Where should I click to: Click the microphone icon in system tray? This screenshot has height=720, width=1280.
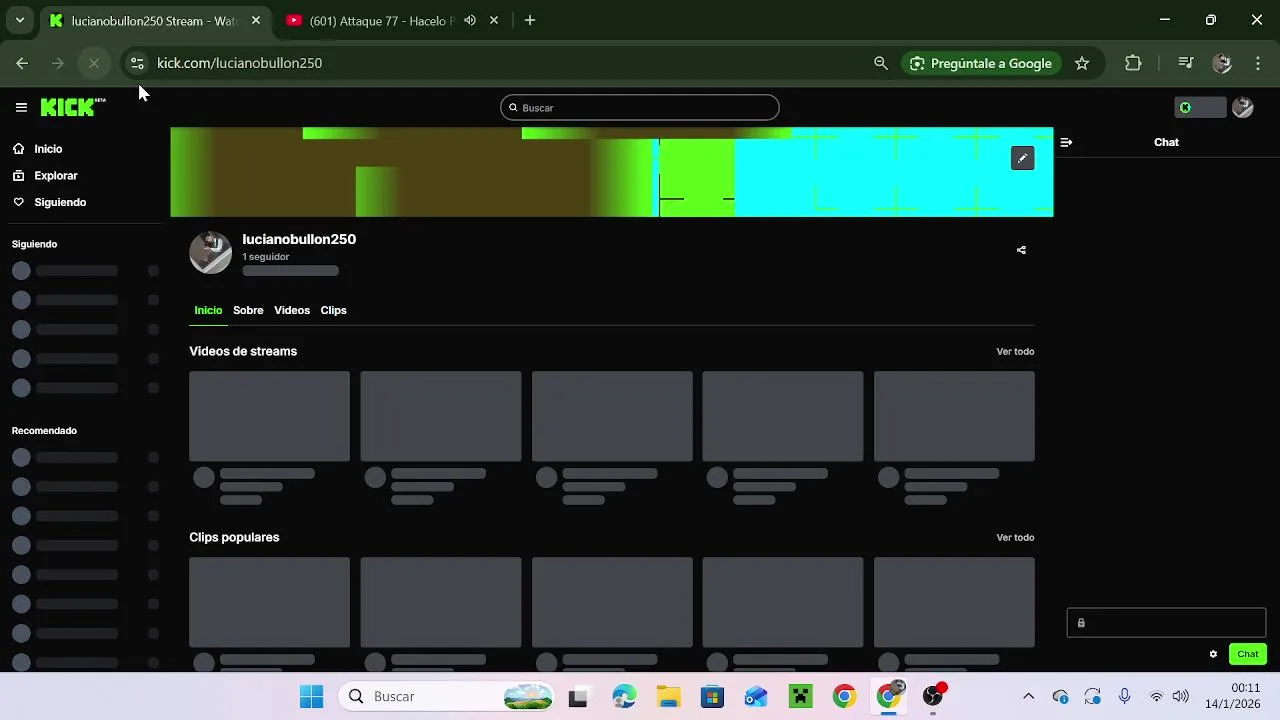1125,696
